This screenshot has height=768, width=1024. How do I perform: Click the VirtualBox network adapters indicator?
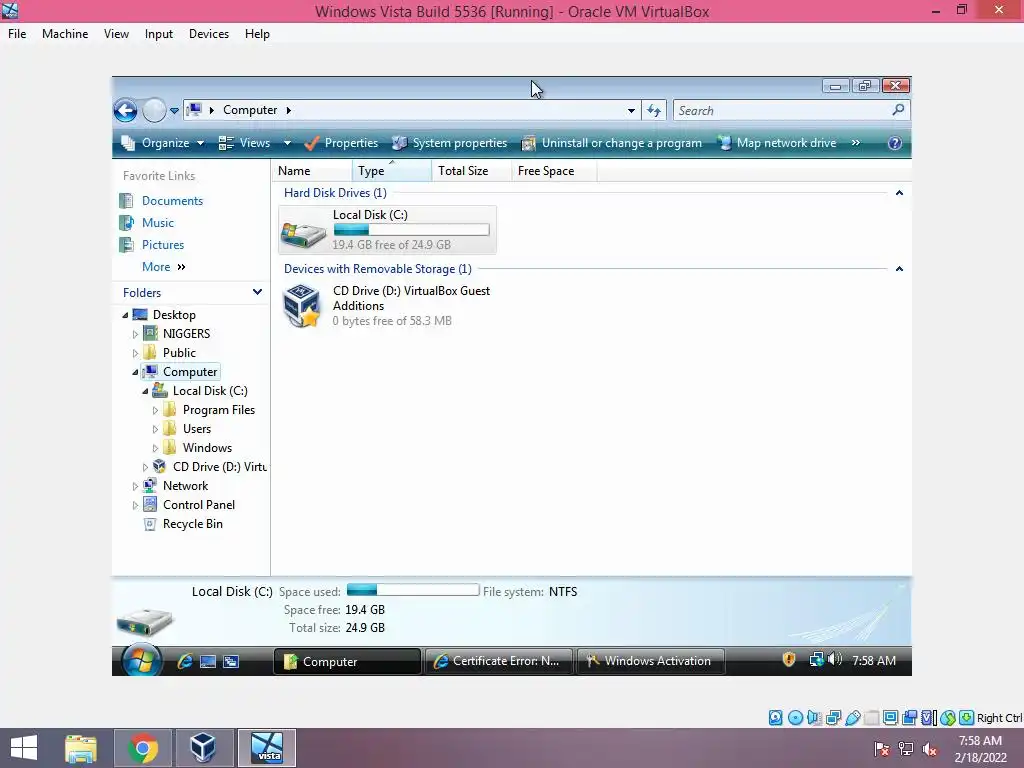(x=833, y=718)
